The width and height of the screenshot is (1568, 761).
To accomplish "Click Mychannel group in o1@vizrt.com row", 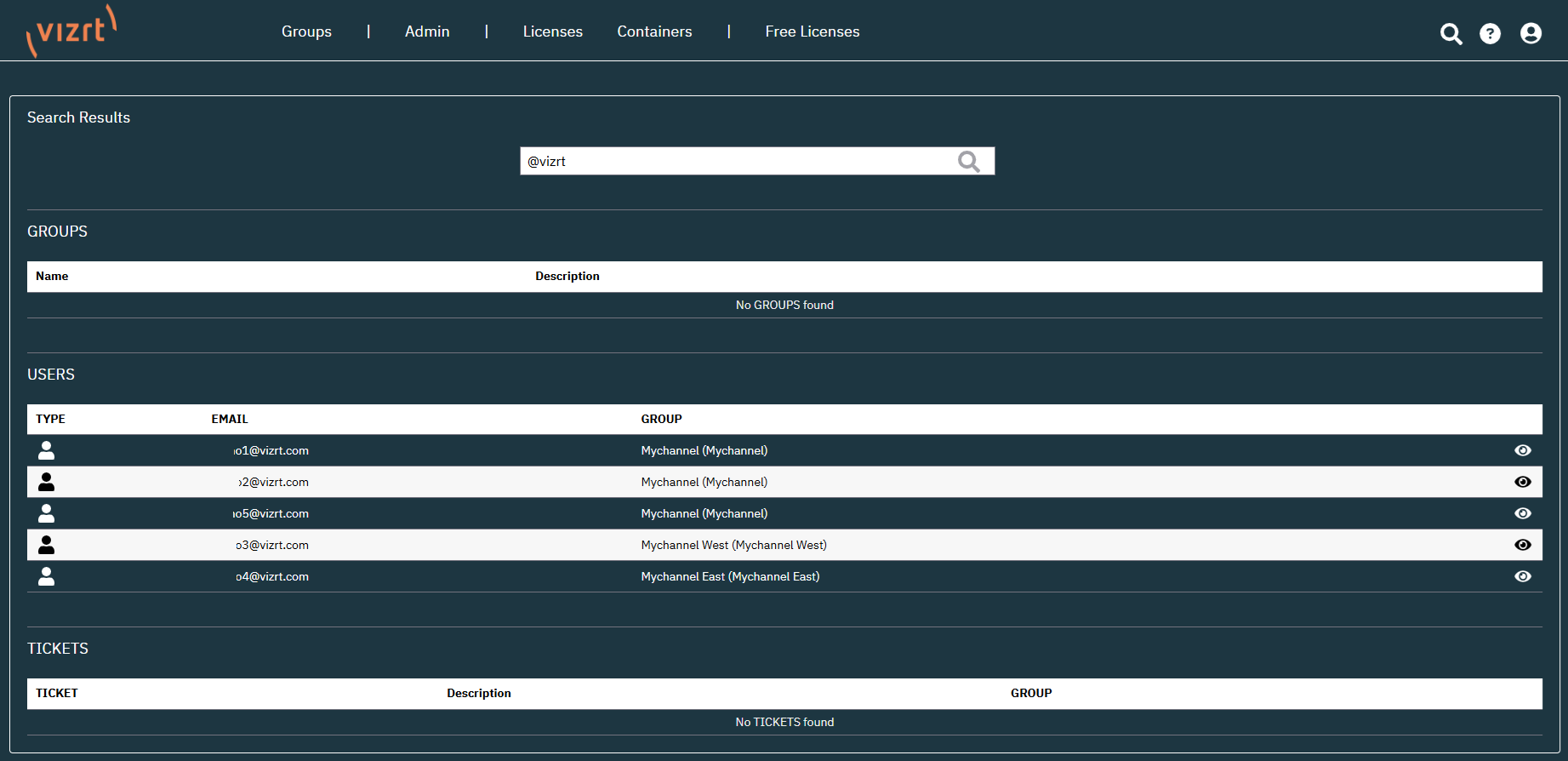I will 704,450.
